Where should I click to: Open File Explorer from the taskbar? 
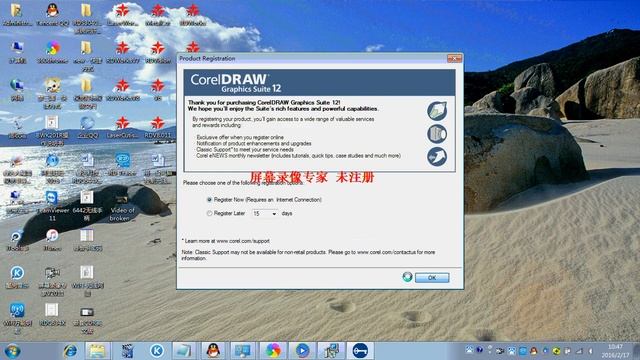[97, 351]
